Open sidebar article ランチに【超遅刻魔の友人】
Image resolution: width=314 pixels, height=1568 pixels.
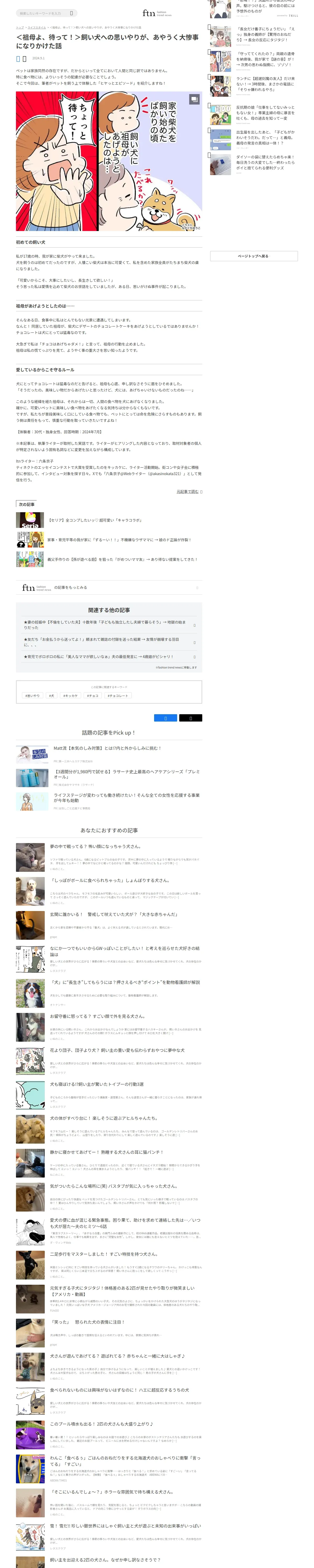tap(266, 84)
